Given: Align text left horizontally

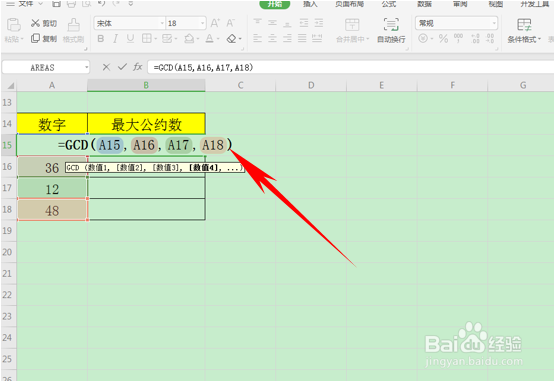Looking at the screenshot, I should pyautogui.click(x=258, y=38).
